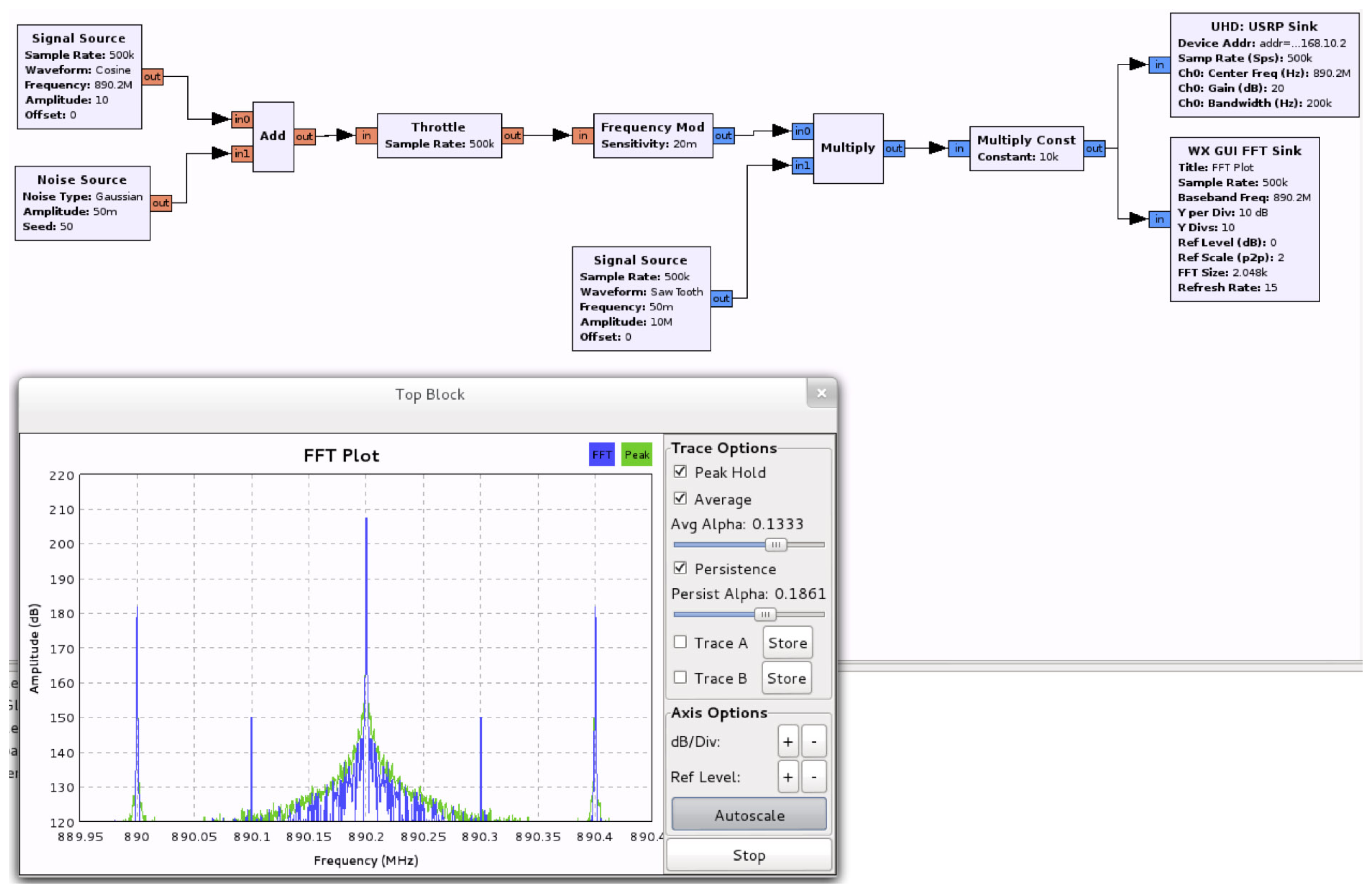Click the USRP Sink in port
The image size is (1372, 893).
tap(1159, 65)
